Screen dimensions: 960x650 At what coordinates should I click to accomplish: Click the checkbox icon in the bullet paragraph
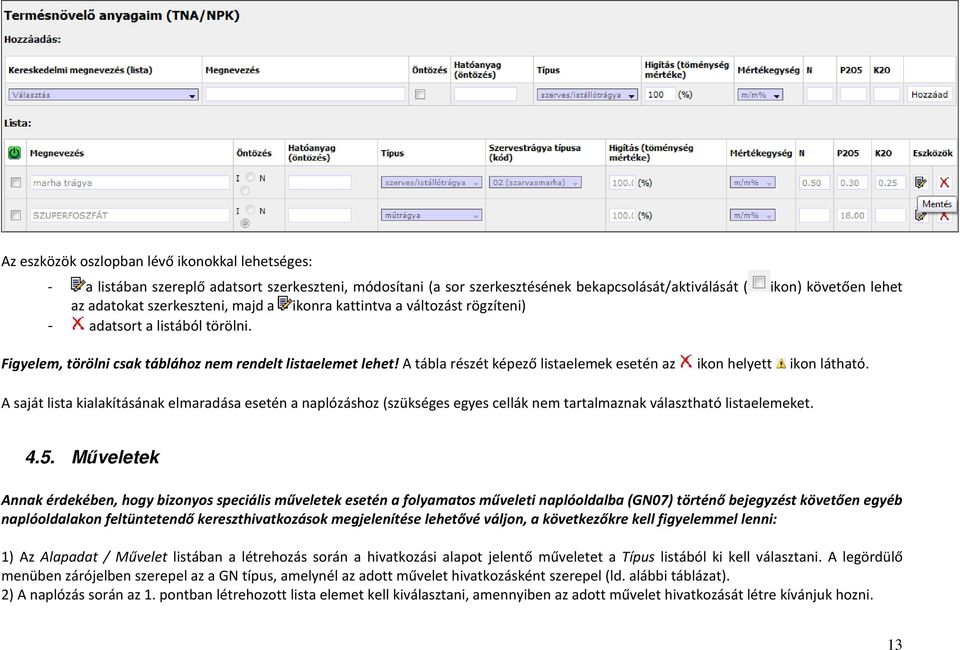point(759,283)
